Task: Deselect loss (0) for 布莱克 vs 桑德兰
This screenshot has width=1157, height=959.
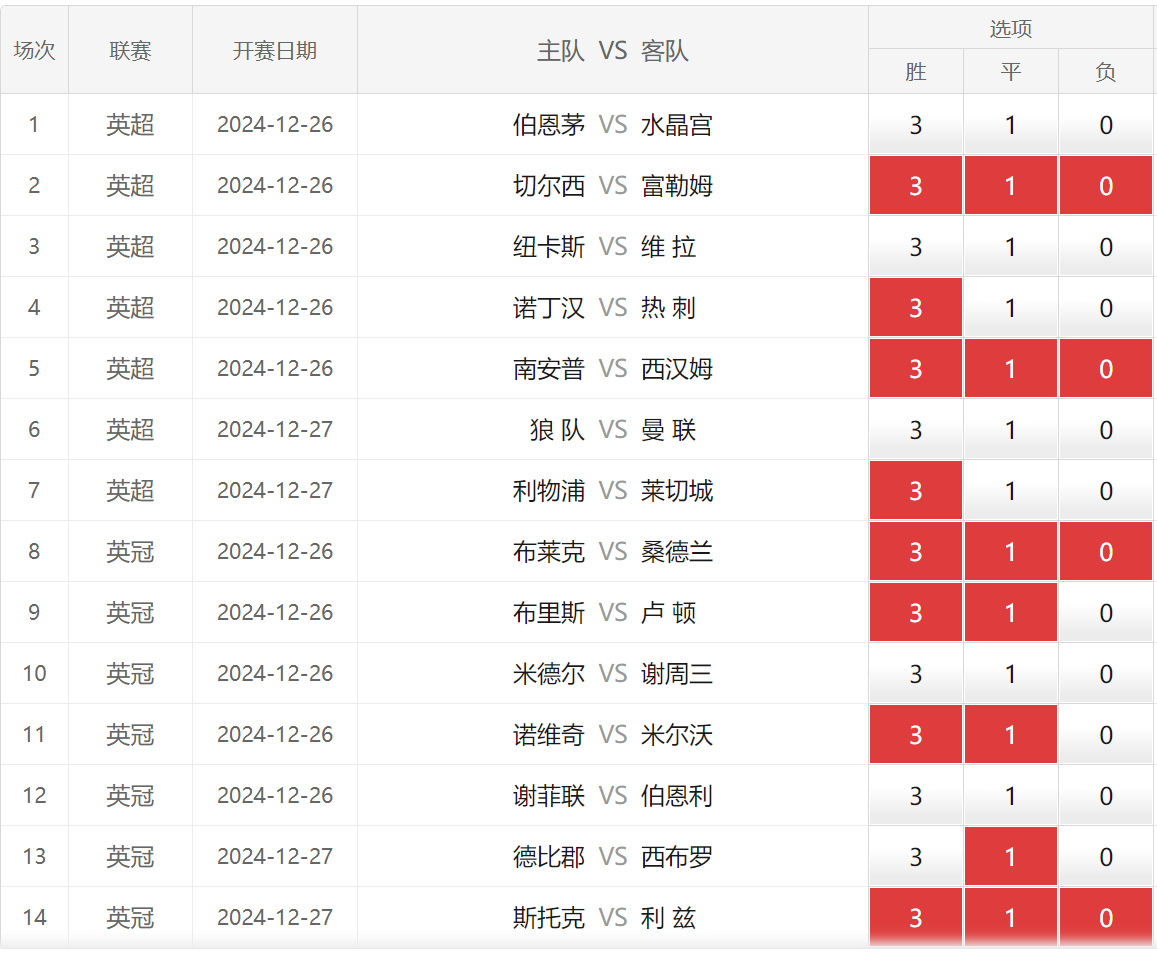Action: coord(1106,551)
